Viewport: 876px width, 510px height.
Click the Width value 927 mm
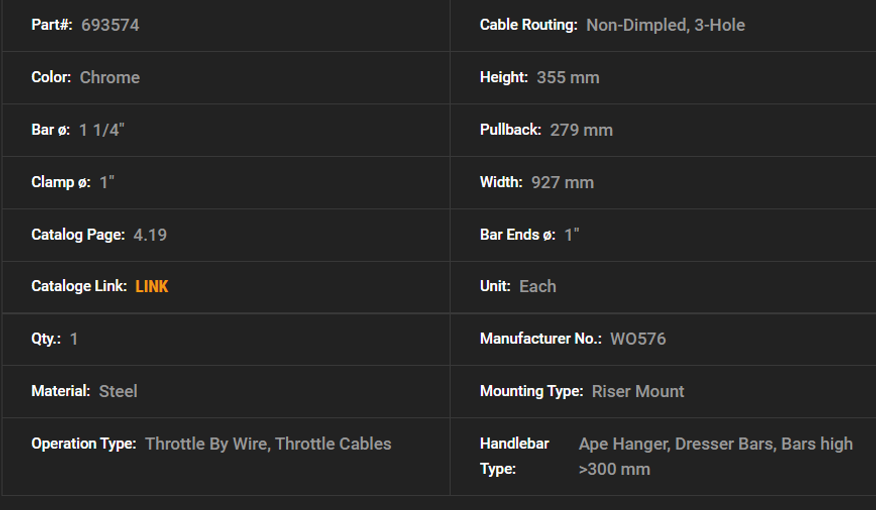coord(562,183)
